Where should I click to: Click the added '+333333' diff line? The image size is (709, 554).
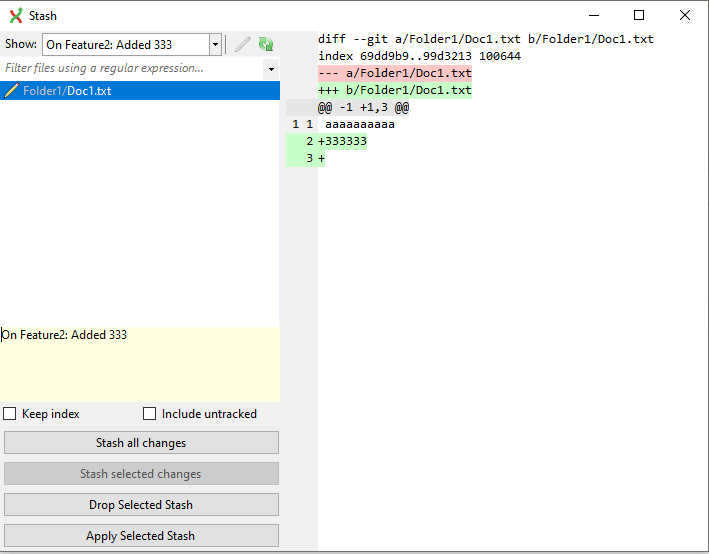click(342, 141)
